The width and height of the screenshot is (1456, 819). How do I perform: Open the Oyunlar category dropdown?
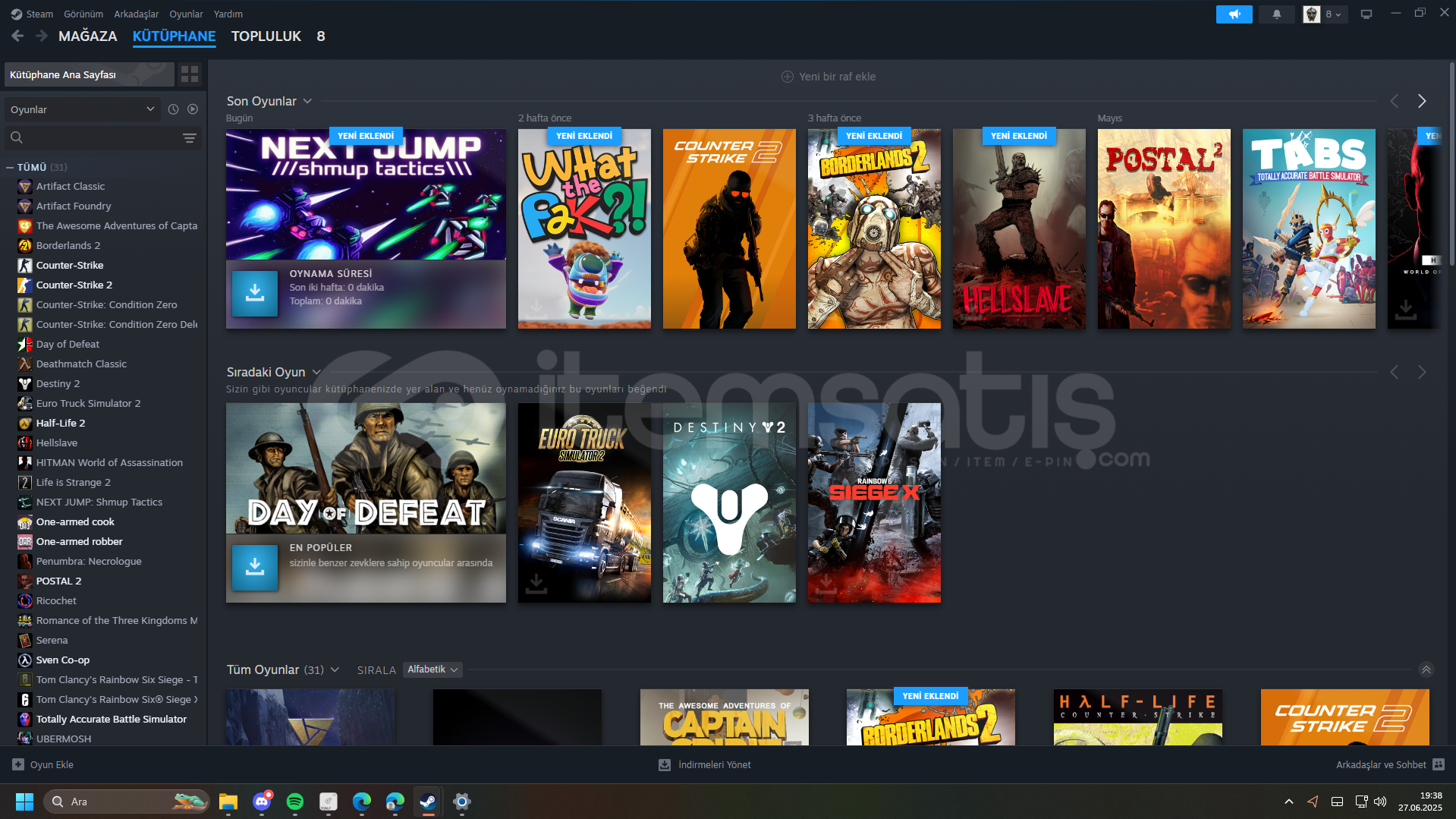tap(83, 109)
